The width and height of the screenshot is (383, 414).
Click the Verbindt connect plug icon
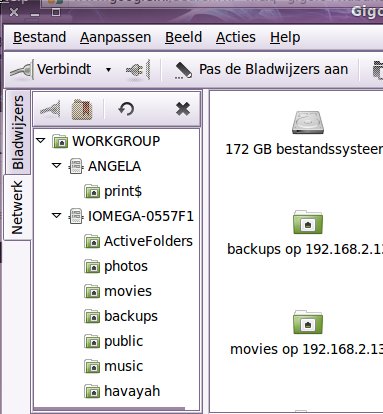click(x=21, y=70)
